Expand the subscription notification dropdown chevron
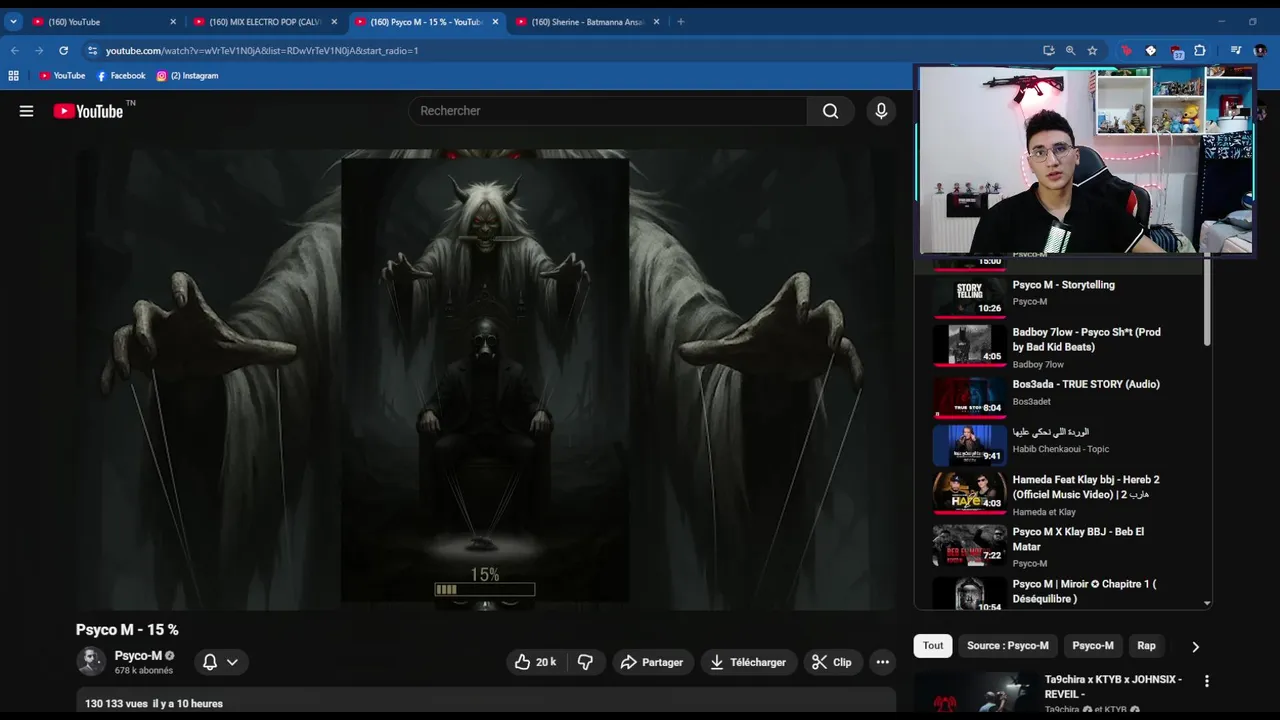Viewport: 1280px width, 720px height. [x=232, y=662]
